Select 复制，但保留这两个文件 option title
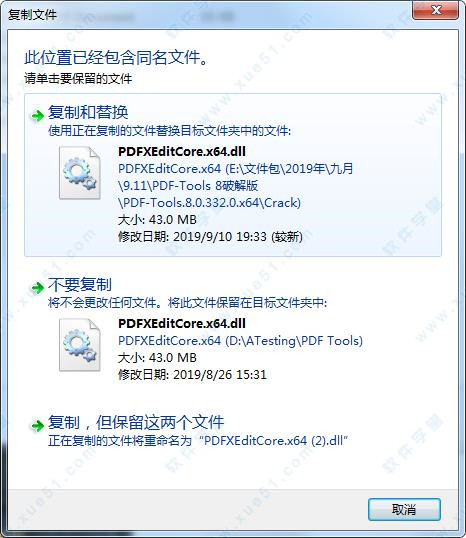 pyautogui.click(x=136, y=422)
